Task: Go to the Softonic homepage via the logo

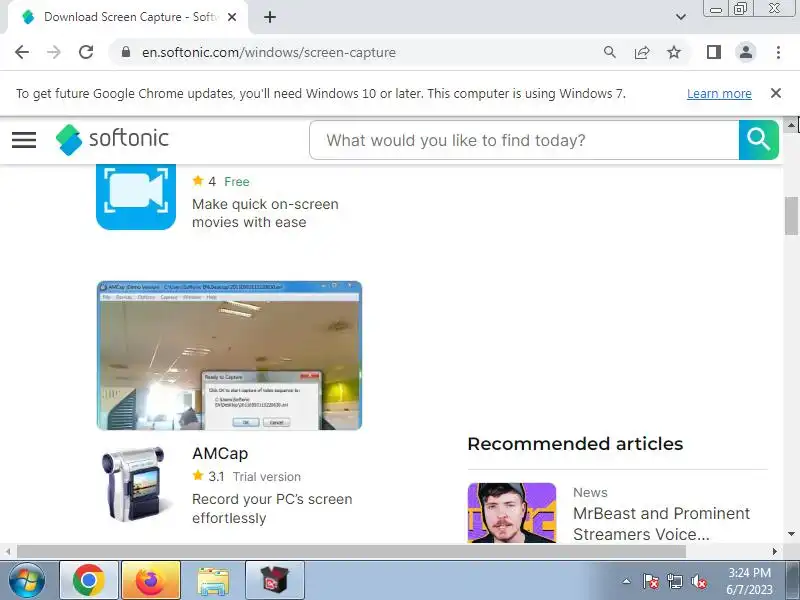Action: tap(112, 139)
